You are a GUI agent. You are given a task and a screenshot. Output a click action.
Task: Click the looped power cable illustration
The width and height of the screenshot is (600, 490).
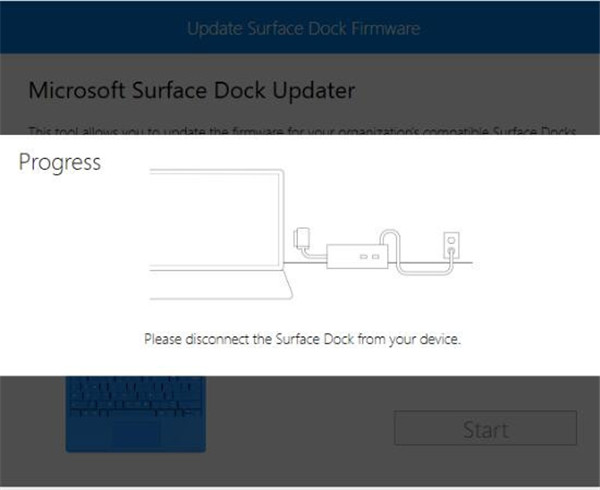416,252
